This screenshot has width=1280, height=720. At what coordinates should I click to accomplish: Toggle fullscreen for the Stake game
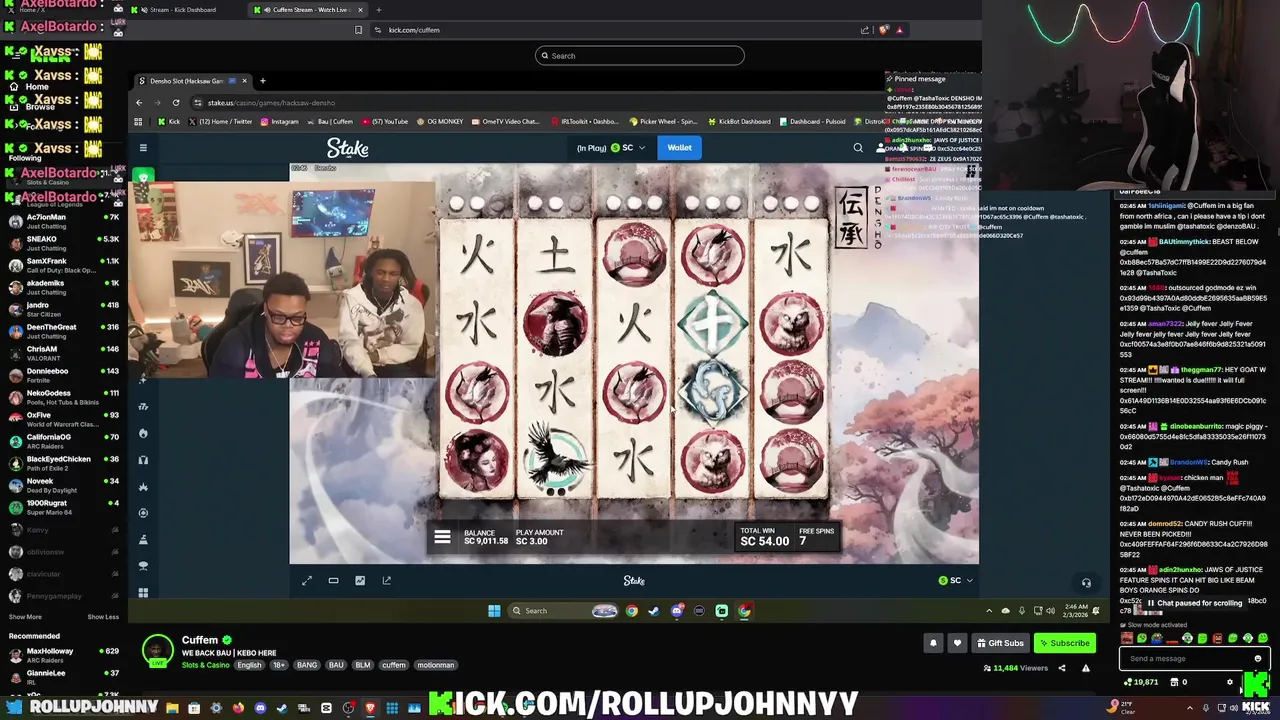click(x=307, y=580)
